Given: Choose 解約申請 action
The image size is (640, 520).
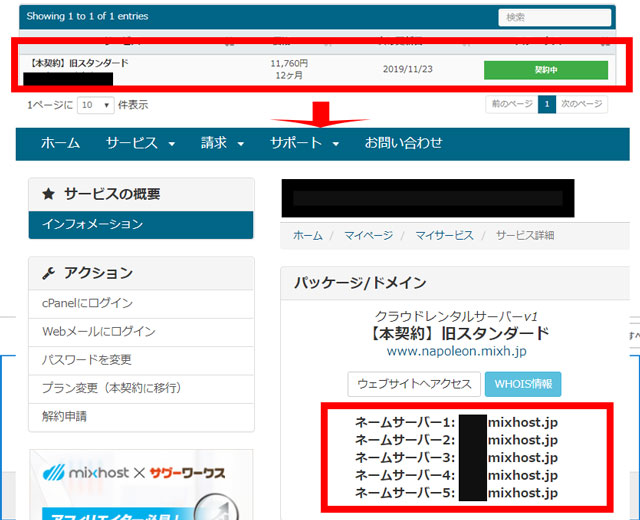Looking at the screenshot, I should point(141,417).
